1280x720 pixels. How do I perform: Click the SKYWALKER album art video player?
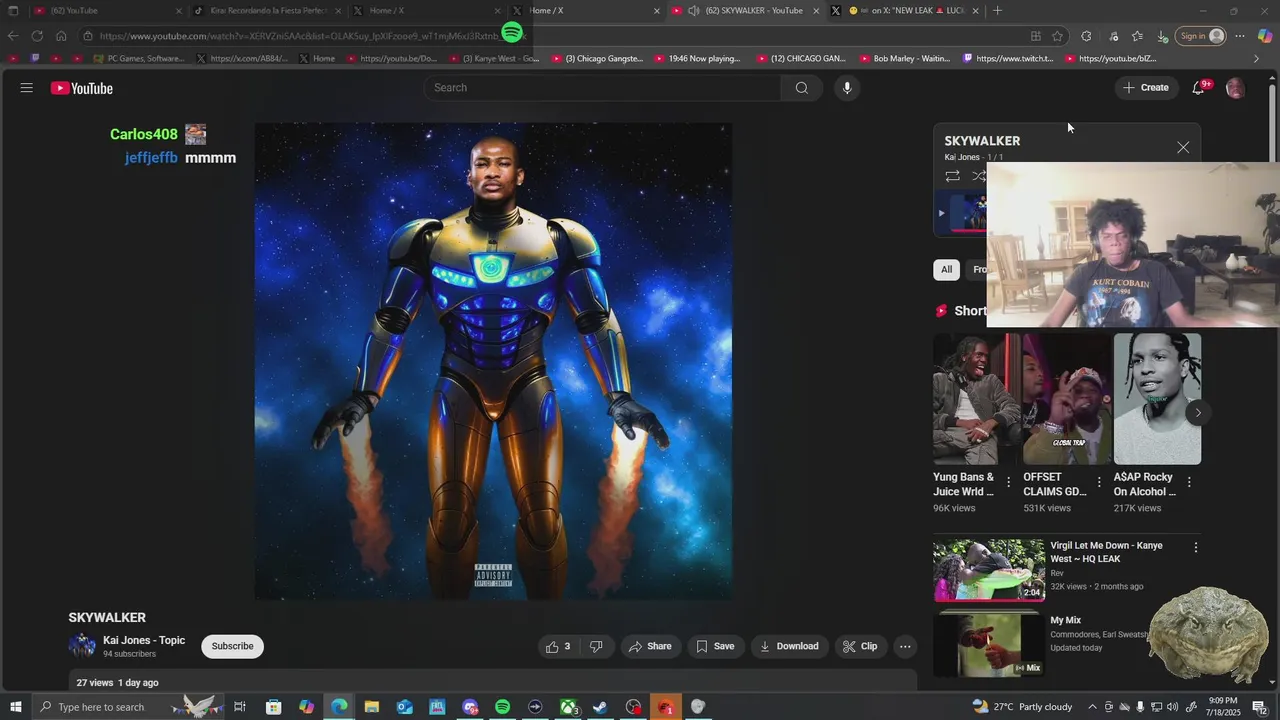493,361
